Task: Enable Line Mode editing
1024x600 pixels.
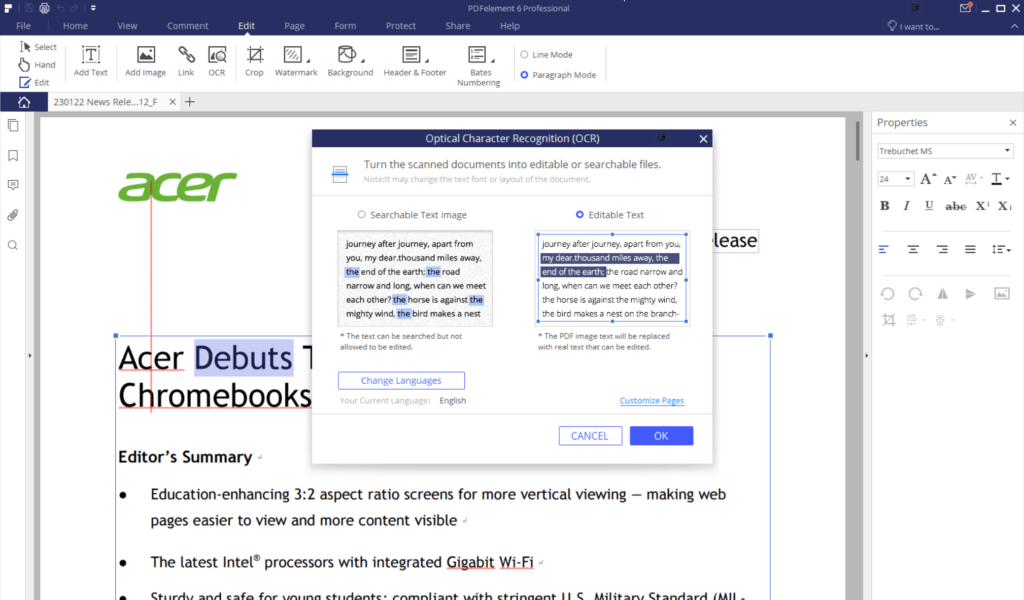Action: pyautogui.click(x=524, y=55)
